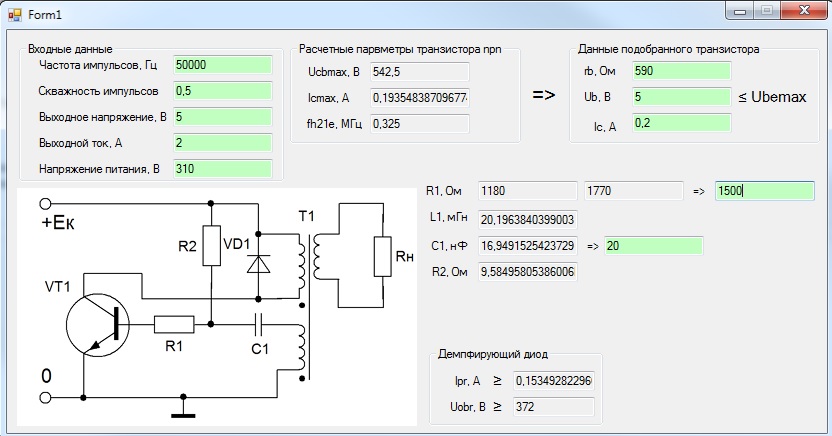This screenshot has height=436, width=832.
Task: Click the R2 result field showing 9,58
Action: pyautogui.click(x=527, y=272)
